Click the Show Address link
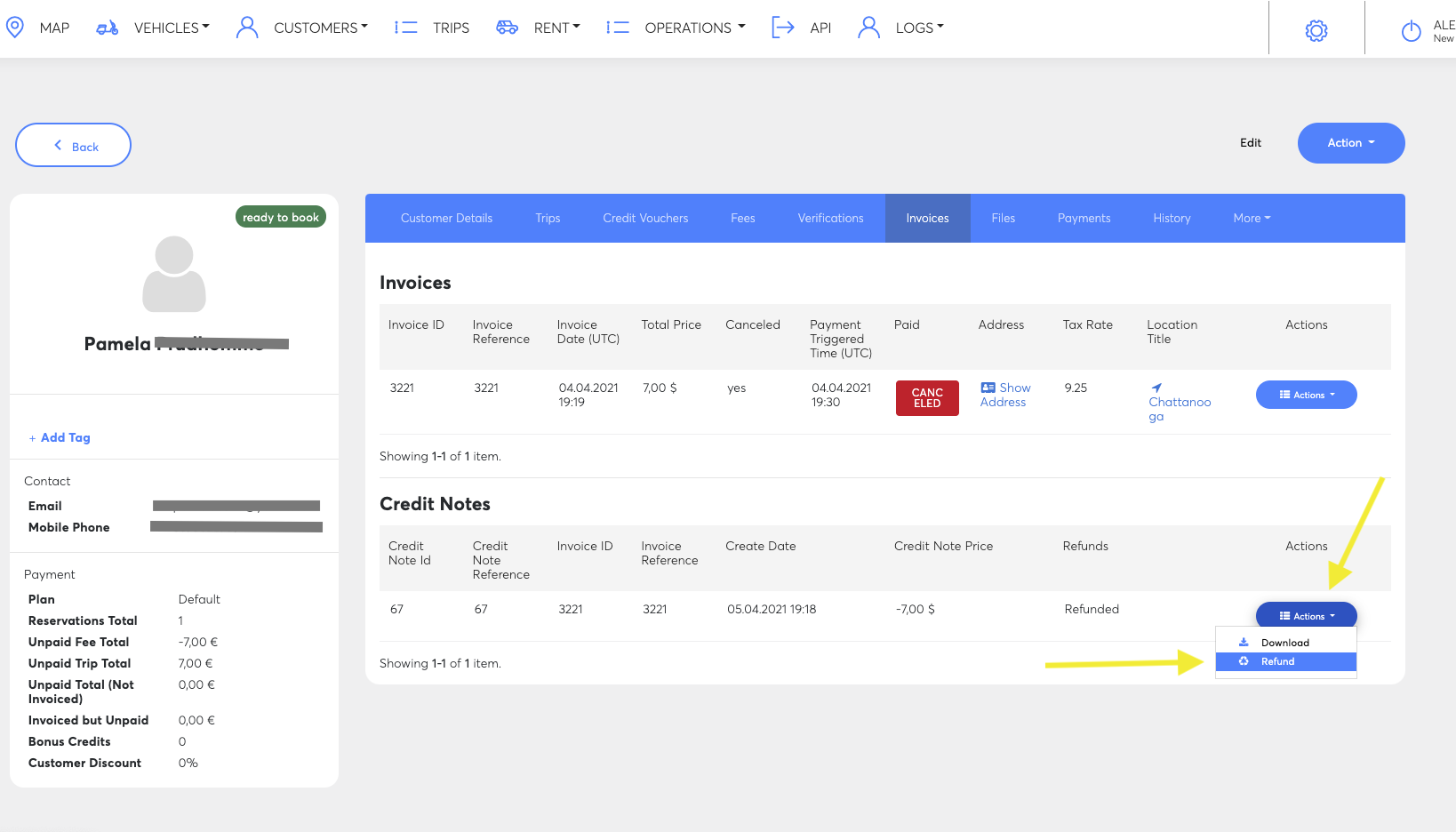1456x832 pixels. pyautogui.click(x=1005, y=395)
